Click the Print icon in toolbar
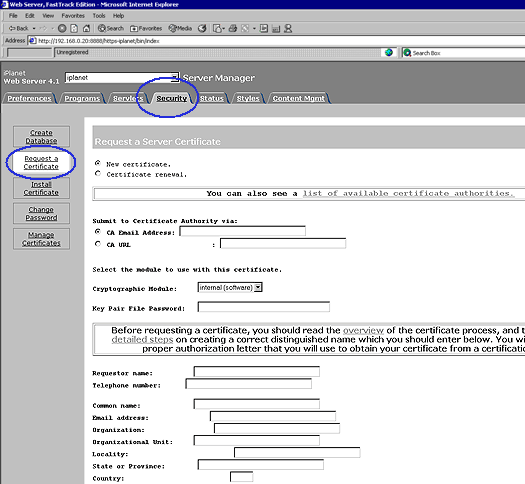This screenshot has height=484, width=525. pyautogui.click(x=233, y=28)
